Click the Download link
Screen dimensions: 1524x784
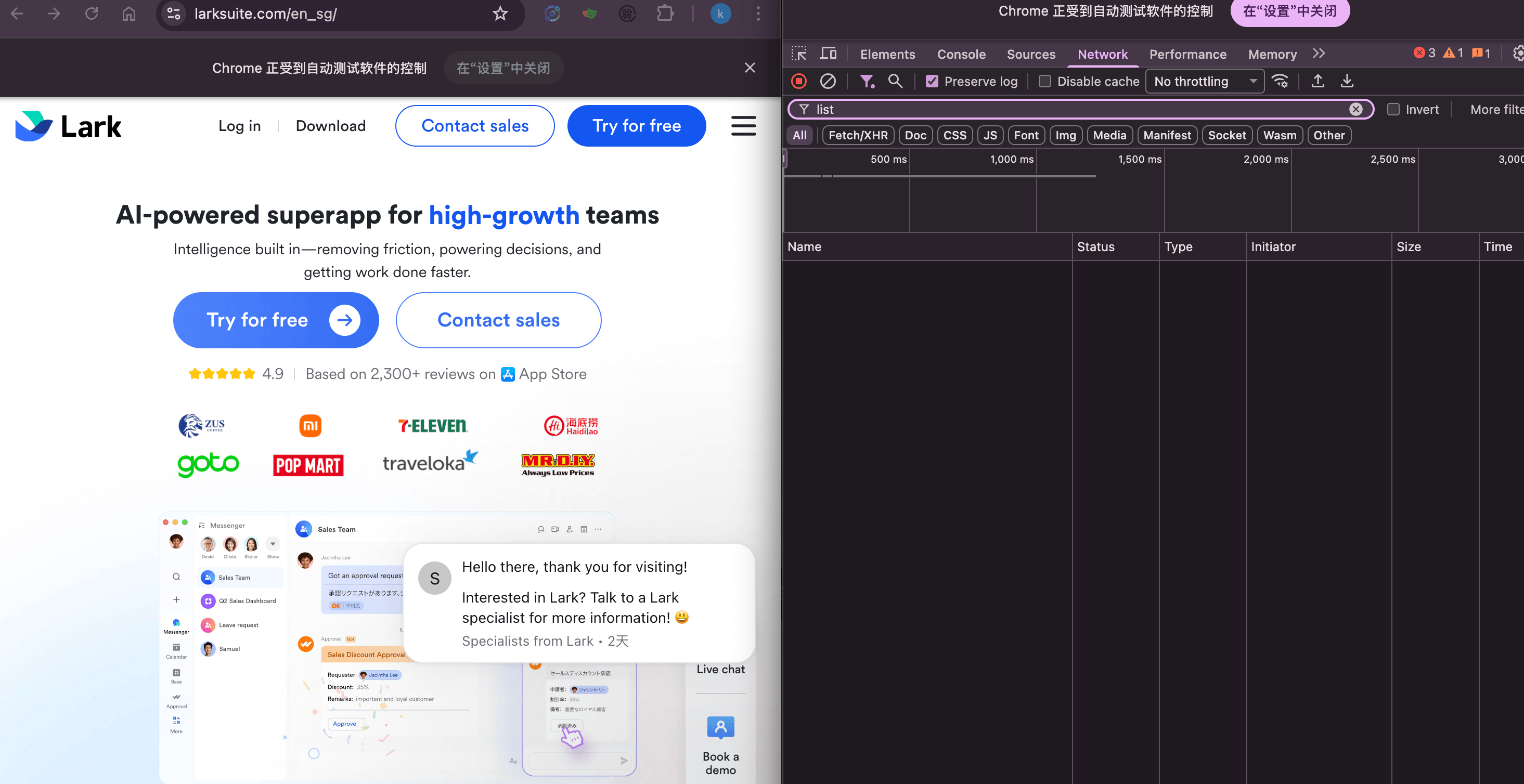[x=331, y=126]
